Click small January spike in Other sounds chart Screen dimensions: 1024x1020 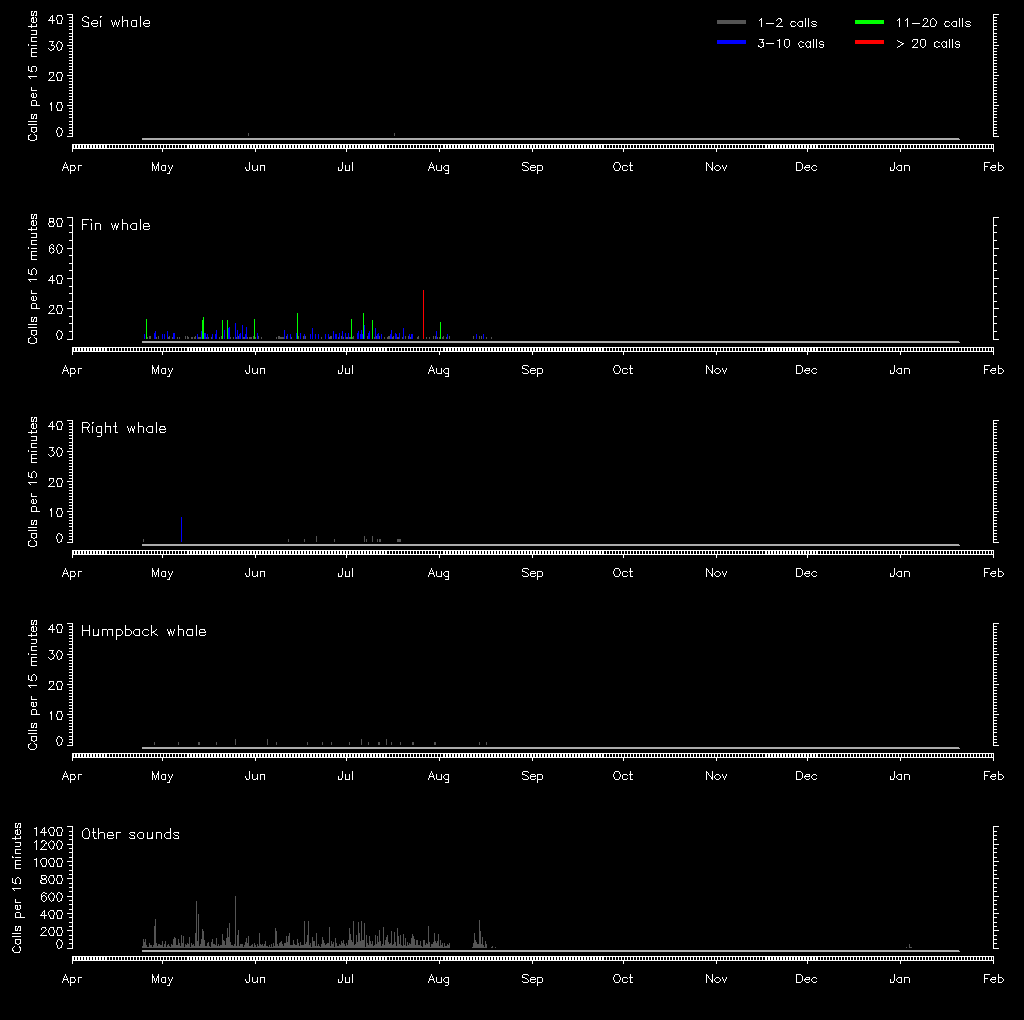pos(909,946)
